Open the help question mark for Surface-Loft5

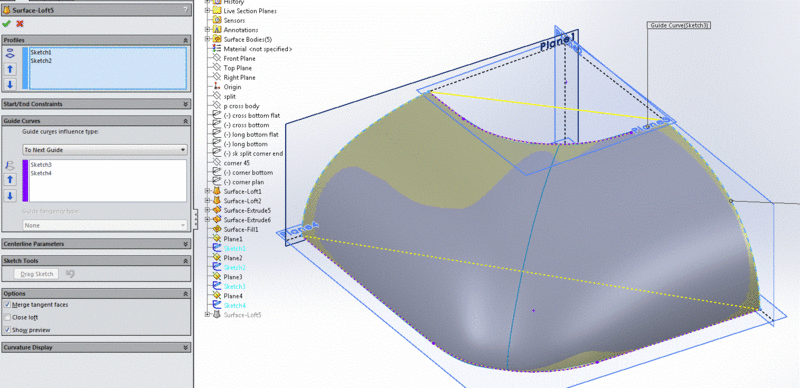[x=185, y=9]
